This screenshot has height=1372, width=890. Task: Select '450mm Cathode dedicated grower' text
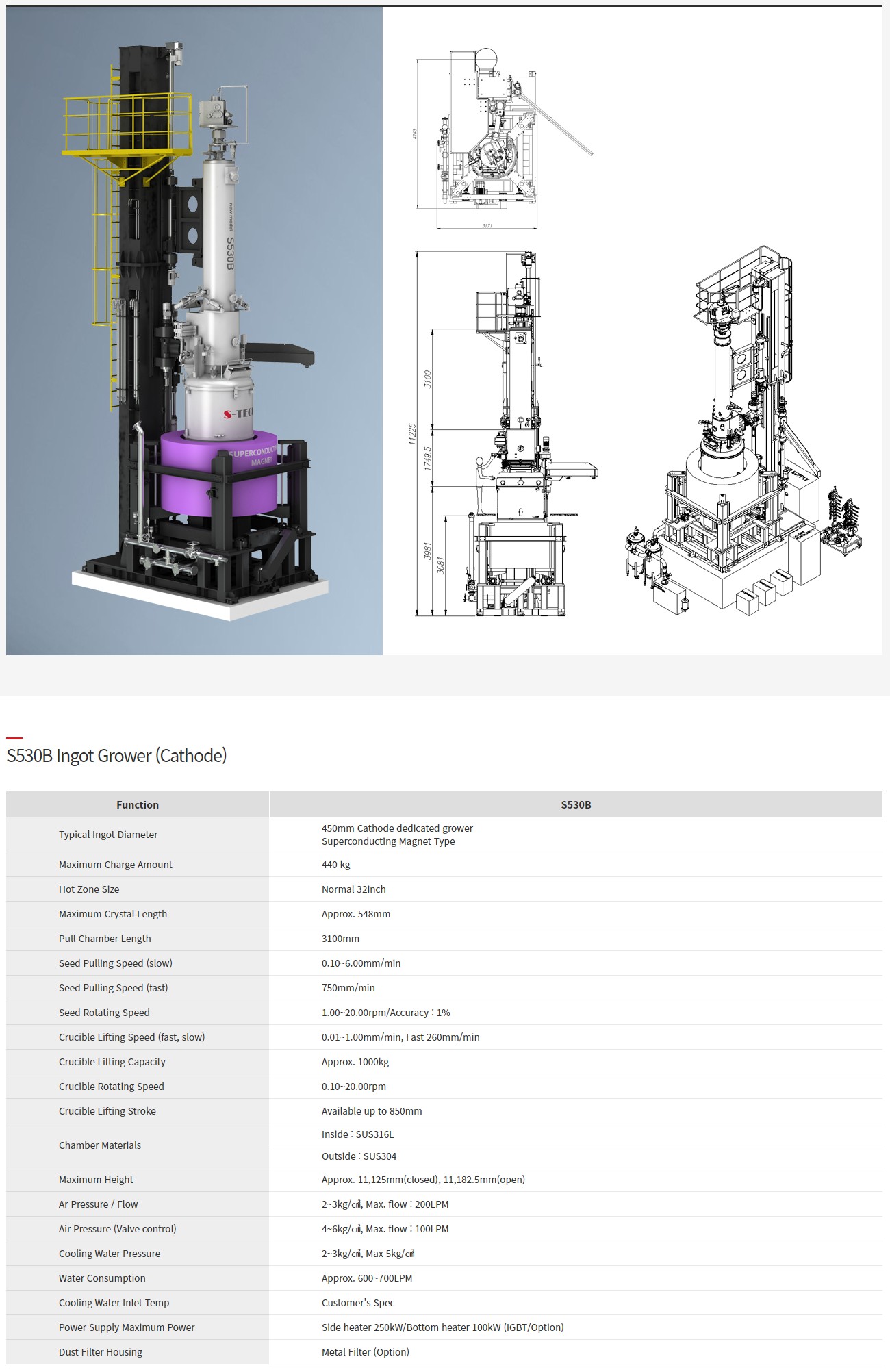pyautogui.click(x=397, y=828)
